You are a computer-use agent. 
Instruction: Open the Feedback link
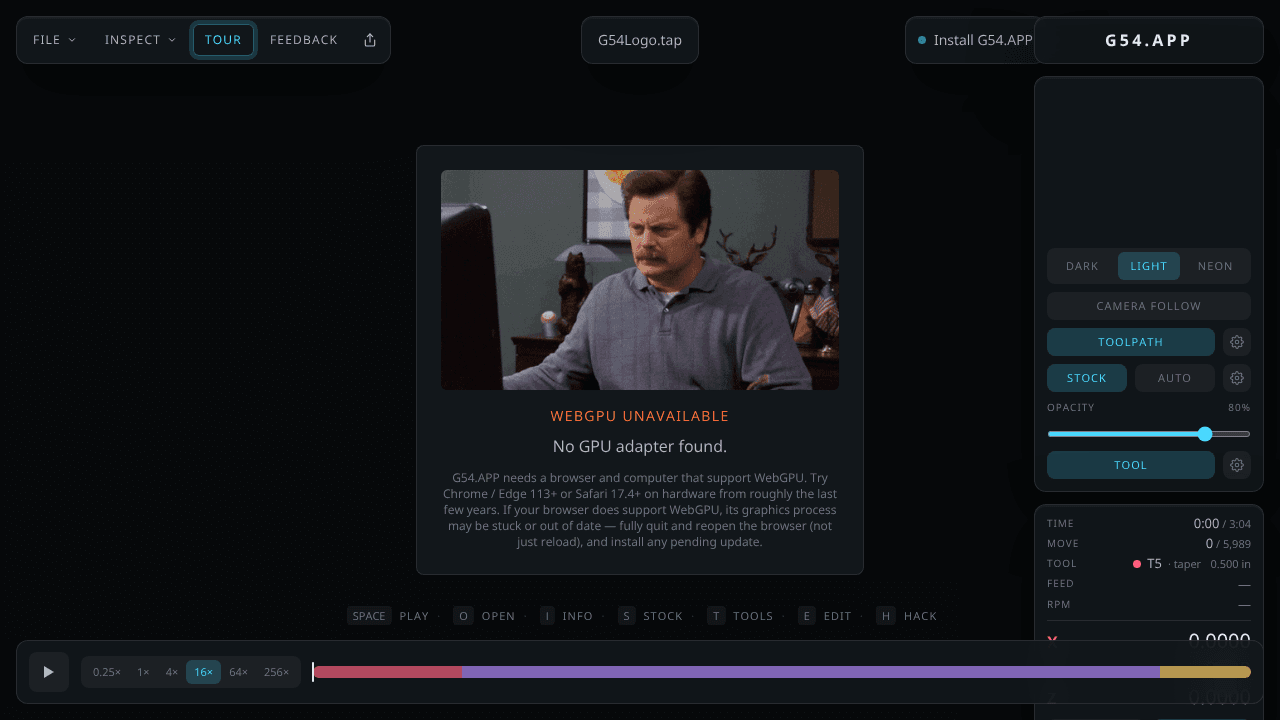pos(304,40)
